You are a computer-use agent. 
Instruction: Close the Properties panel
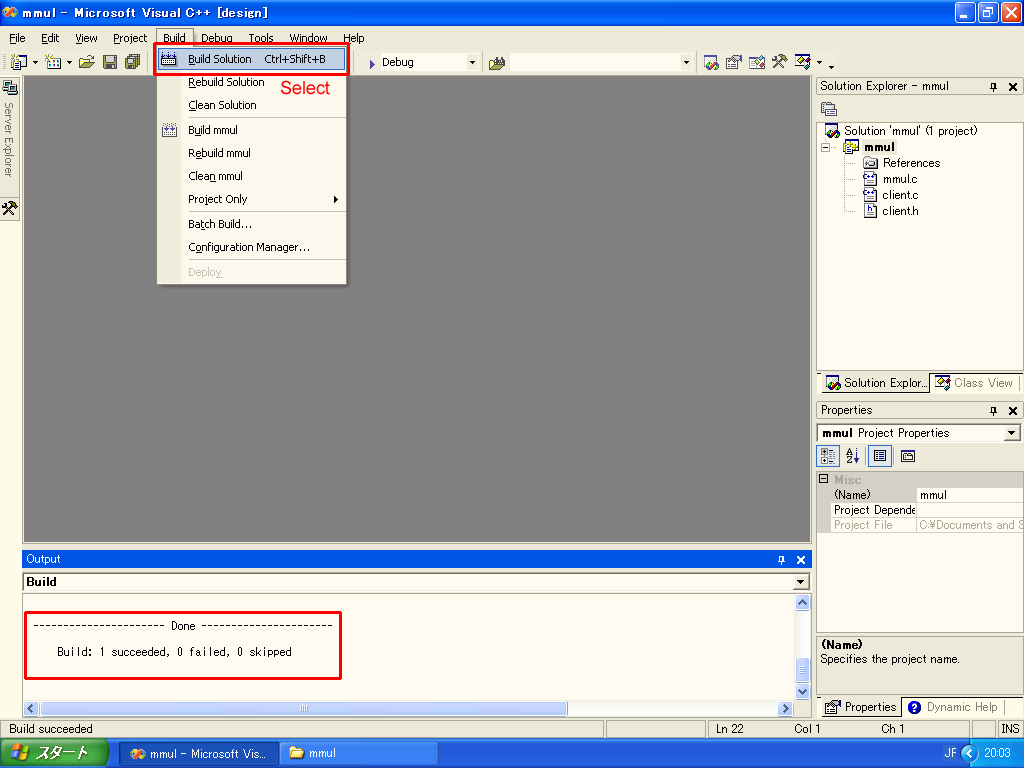(x=1013, y=411)
